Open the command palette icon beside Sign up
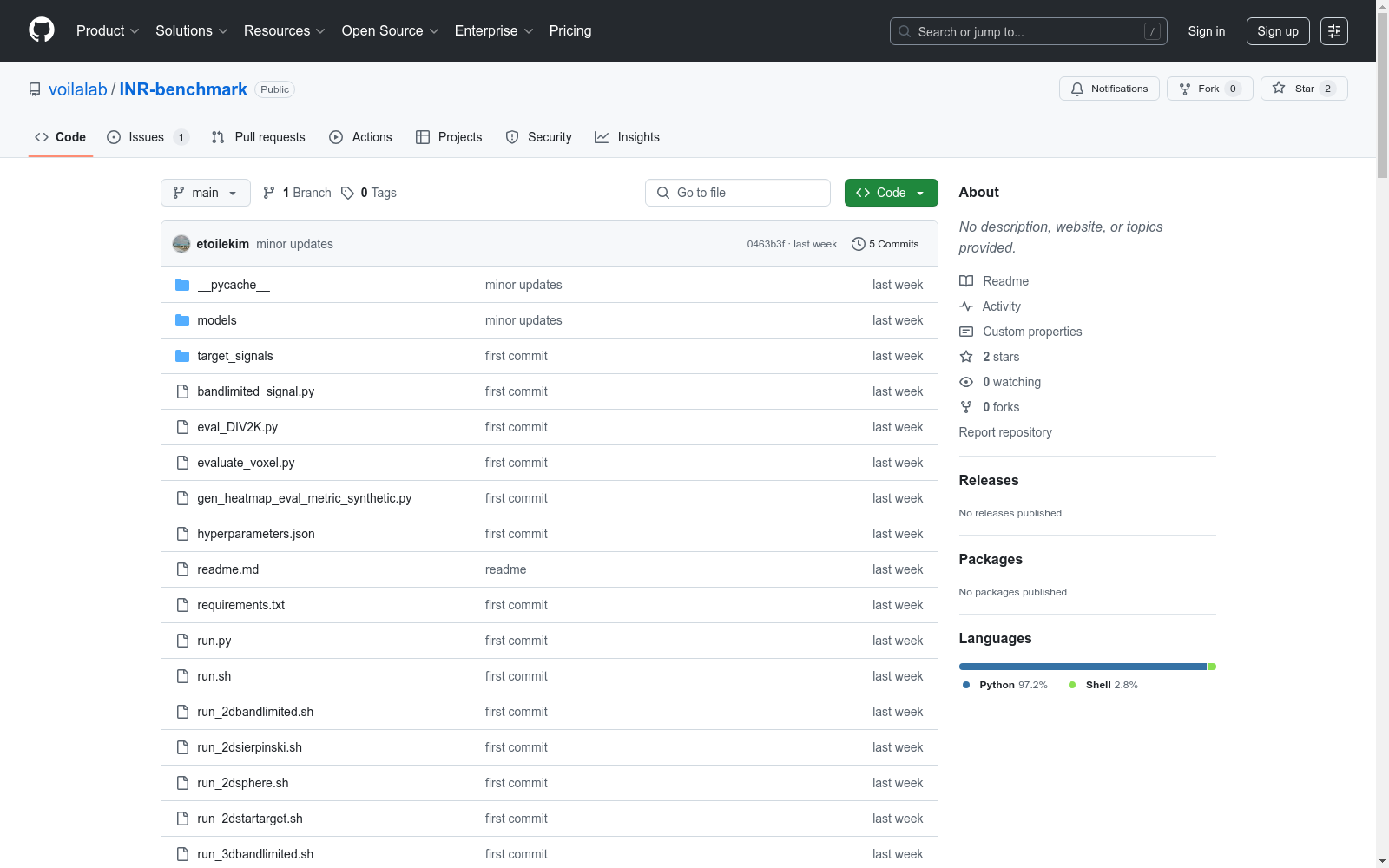1389x868 pixels. [x=1333, y=31]
